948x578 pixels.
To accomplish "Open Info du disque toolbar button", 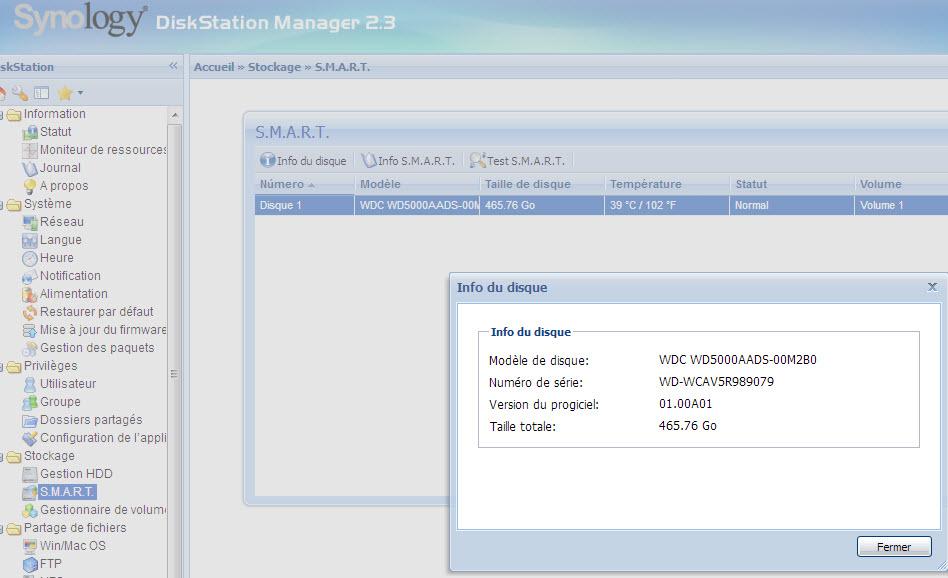I will click(x=303, y=161).
